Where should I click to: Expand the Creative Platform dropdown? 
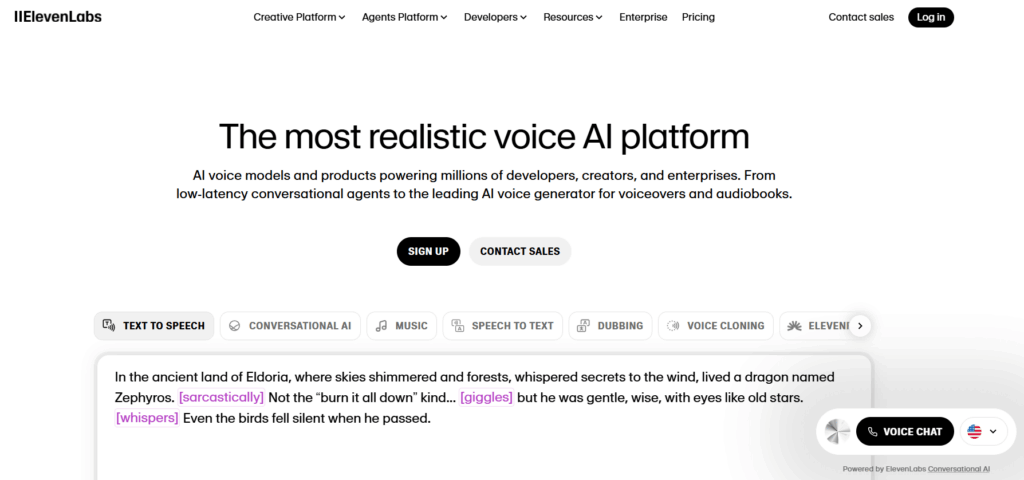[x=299, y=17]
